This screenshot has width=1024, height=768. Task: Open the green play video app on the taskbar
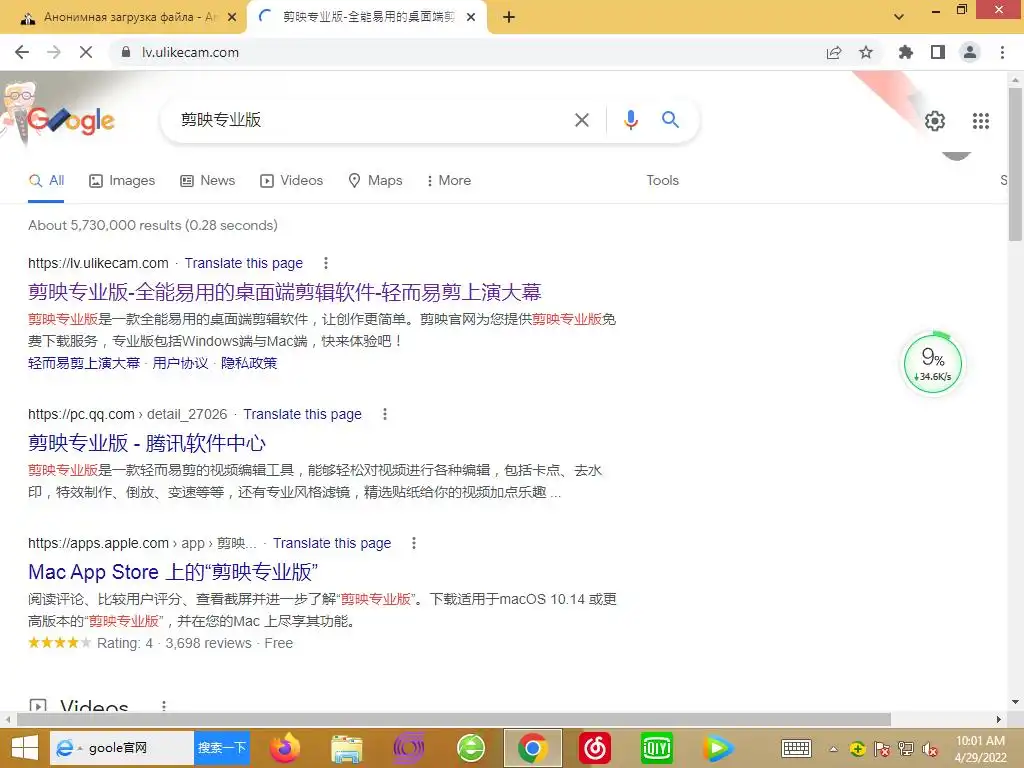click(x=718, y=748)
